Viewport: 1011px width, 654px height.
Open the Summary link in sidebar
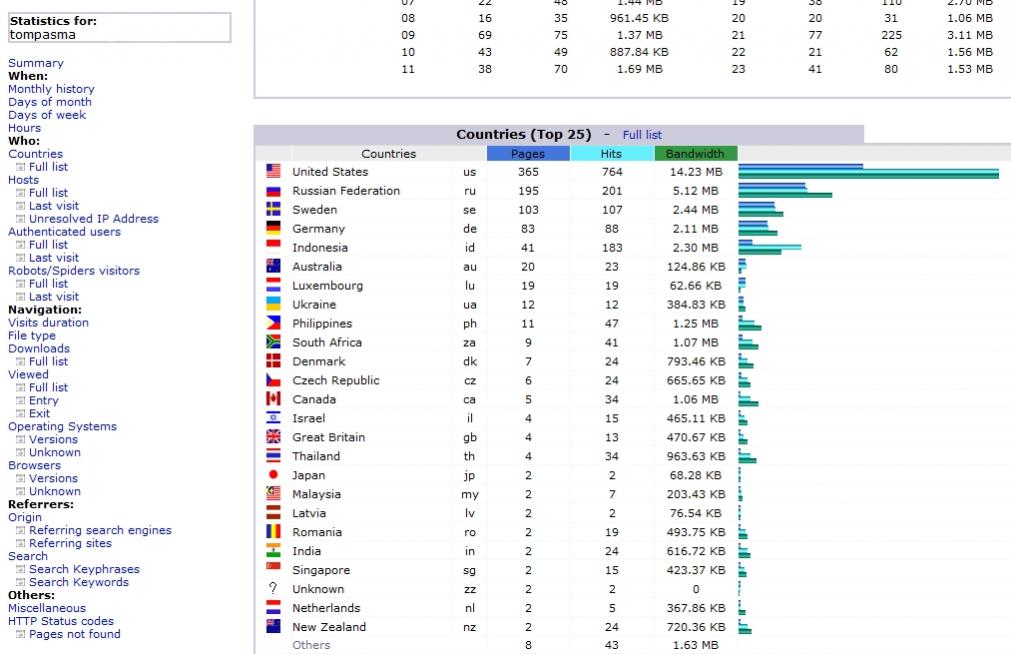[36, 63]
